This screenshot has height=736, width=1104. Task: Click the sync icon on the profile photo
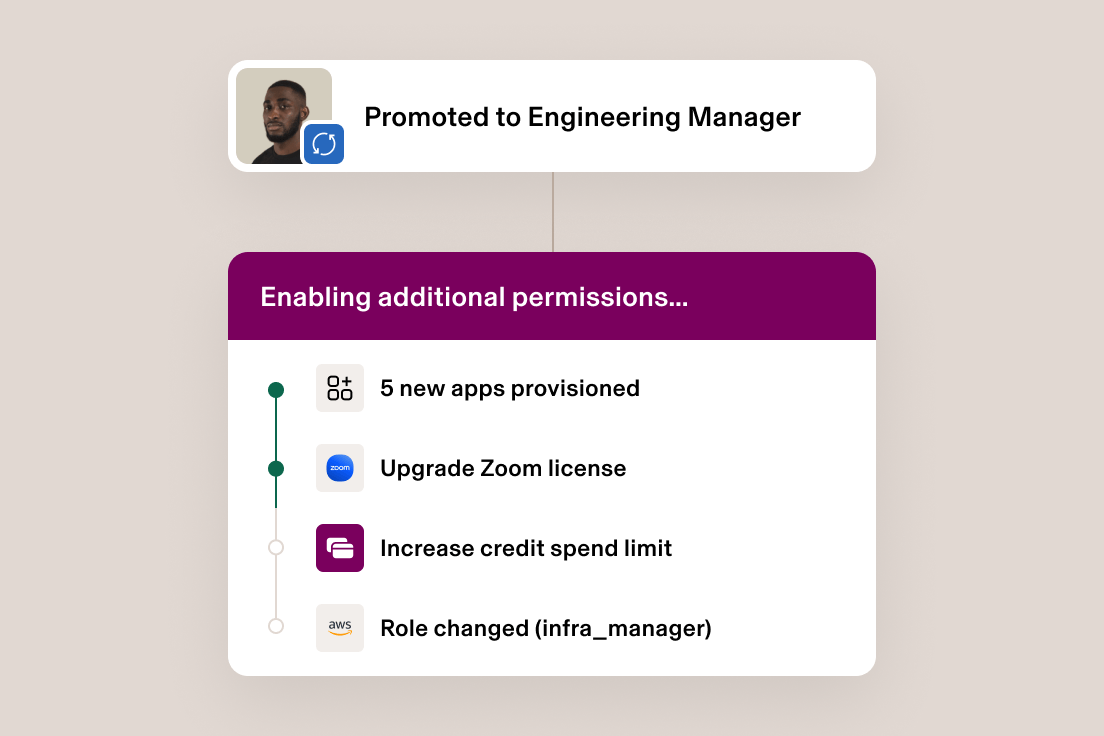(322, 143)
